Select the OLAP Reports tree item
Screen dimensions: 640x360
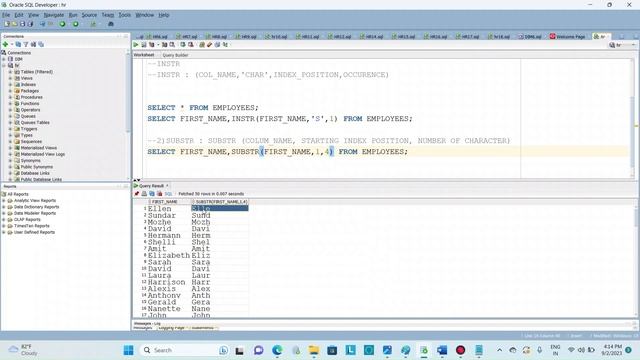pos(27,220)
